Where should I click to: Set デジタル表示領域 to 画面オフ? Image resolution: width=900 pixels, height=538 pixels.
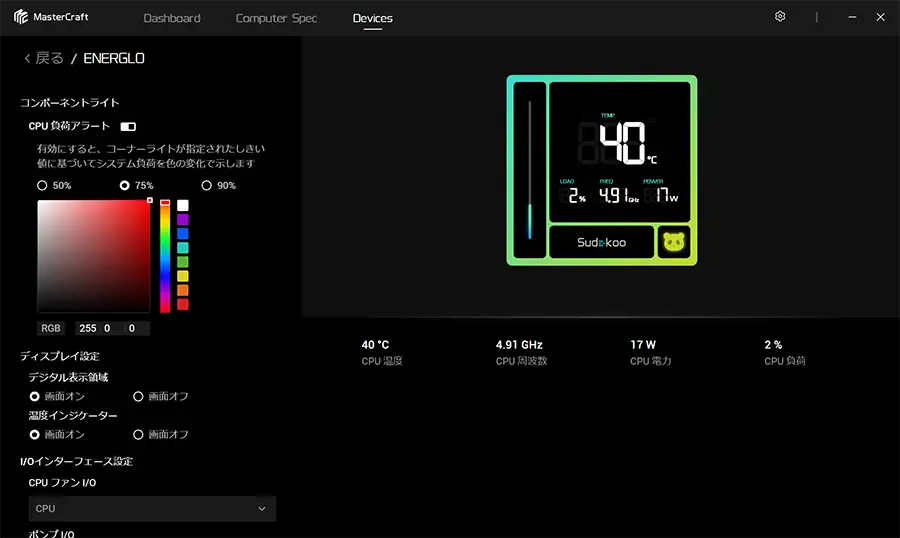138,396
